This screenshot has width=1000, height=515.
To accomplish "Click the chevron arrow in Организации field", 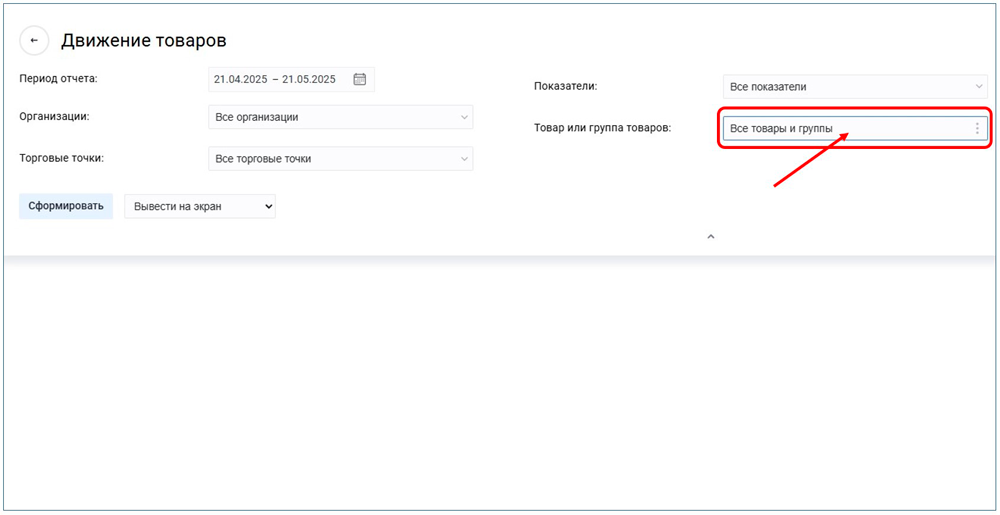I will tap(464, 118).
